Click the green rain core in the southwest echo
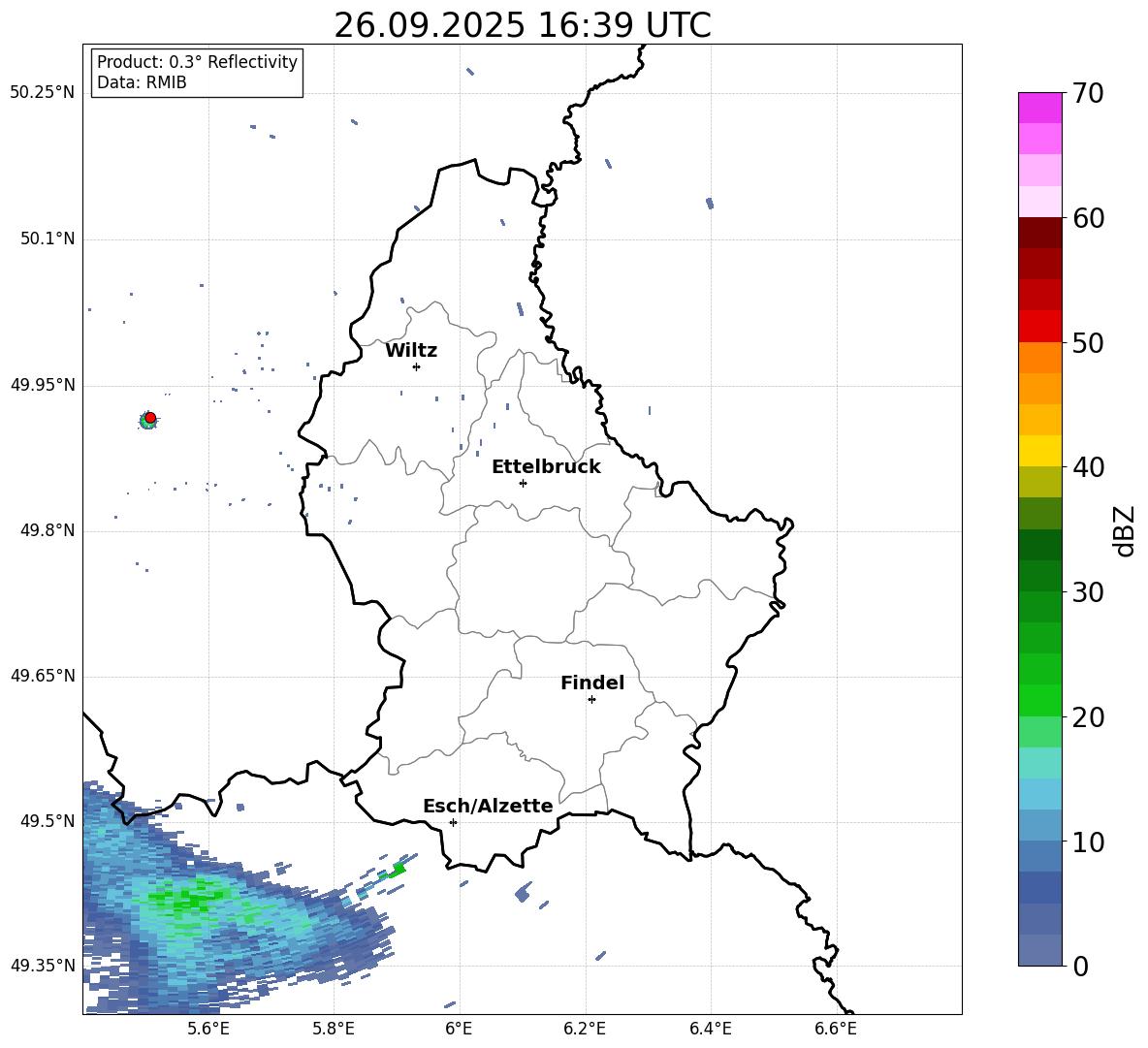 click(x=192, y=899)
